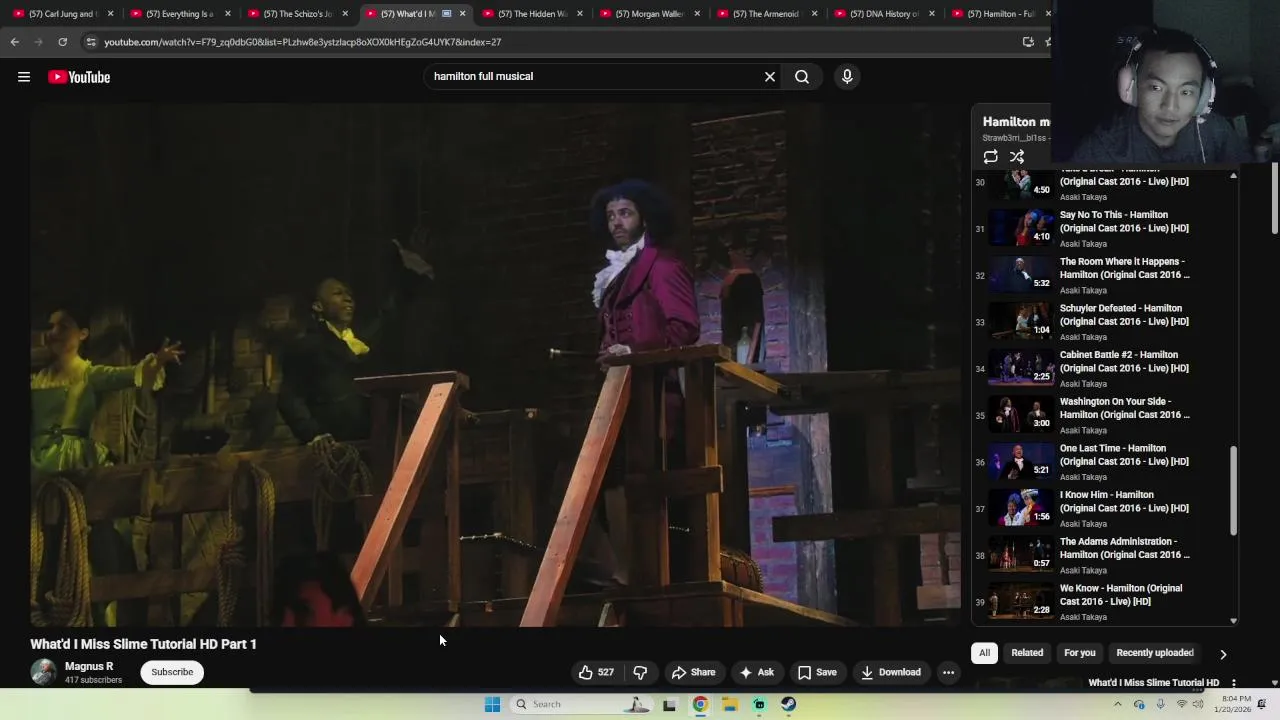Open Task View from the taskbar
The height and width of the screenshot is (720, 1280).
[x=669, y=704]
